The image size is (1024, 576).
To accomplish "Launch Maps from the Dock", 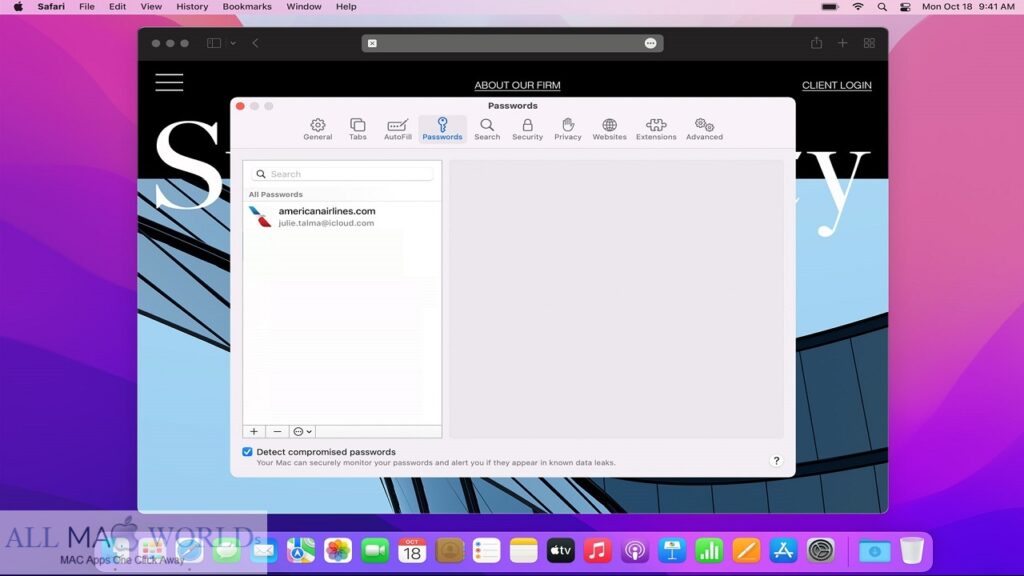I will click(x=300, y=551).
